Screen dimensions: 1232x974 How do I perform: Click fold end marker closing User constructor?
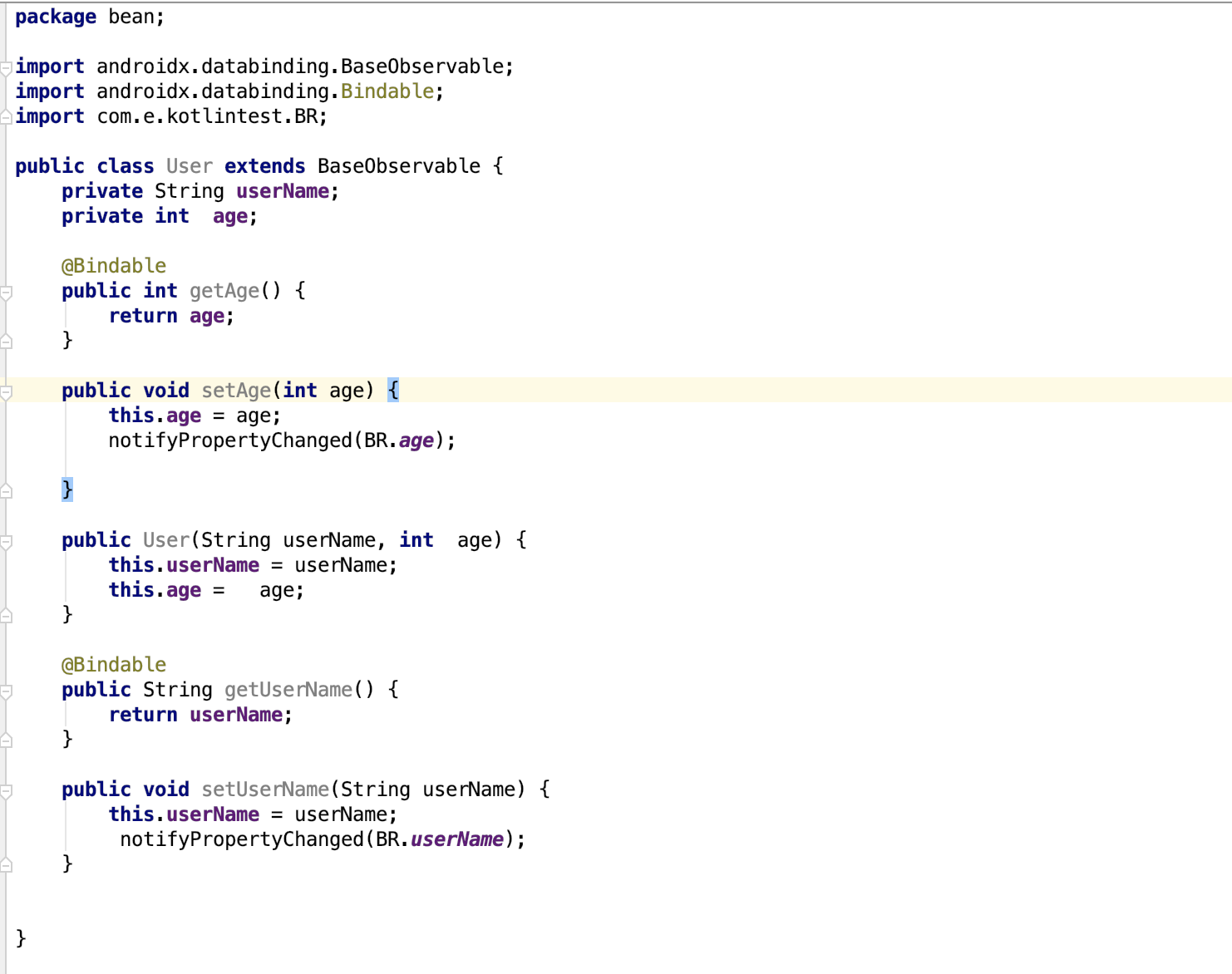pyautogui.click(x=6, y=615)
